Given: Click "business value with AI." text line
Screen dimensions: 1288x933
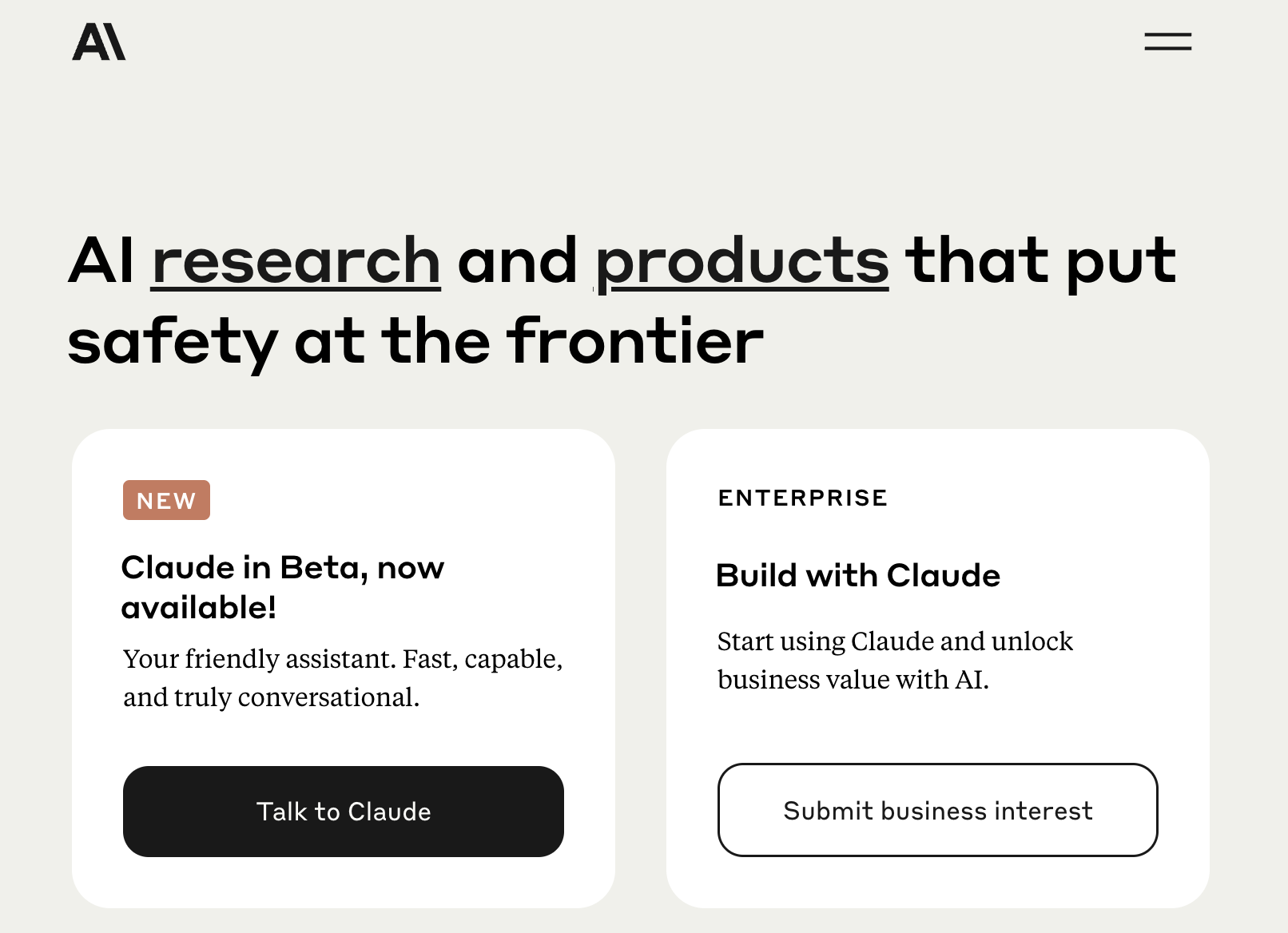Looking at the screenshot, I should point(853,680).
